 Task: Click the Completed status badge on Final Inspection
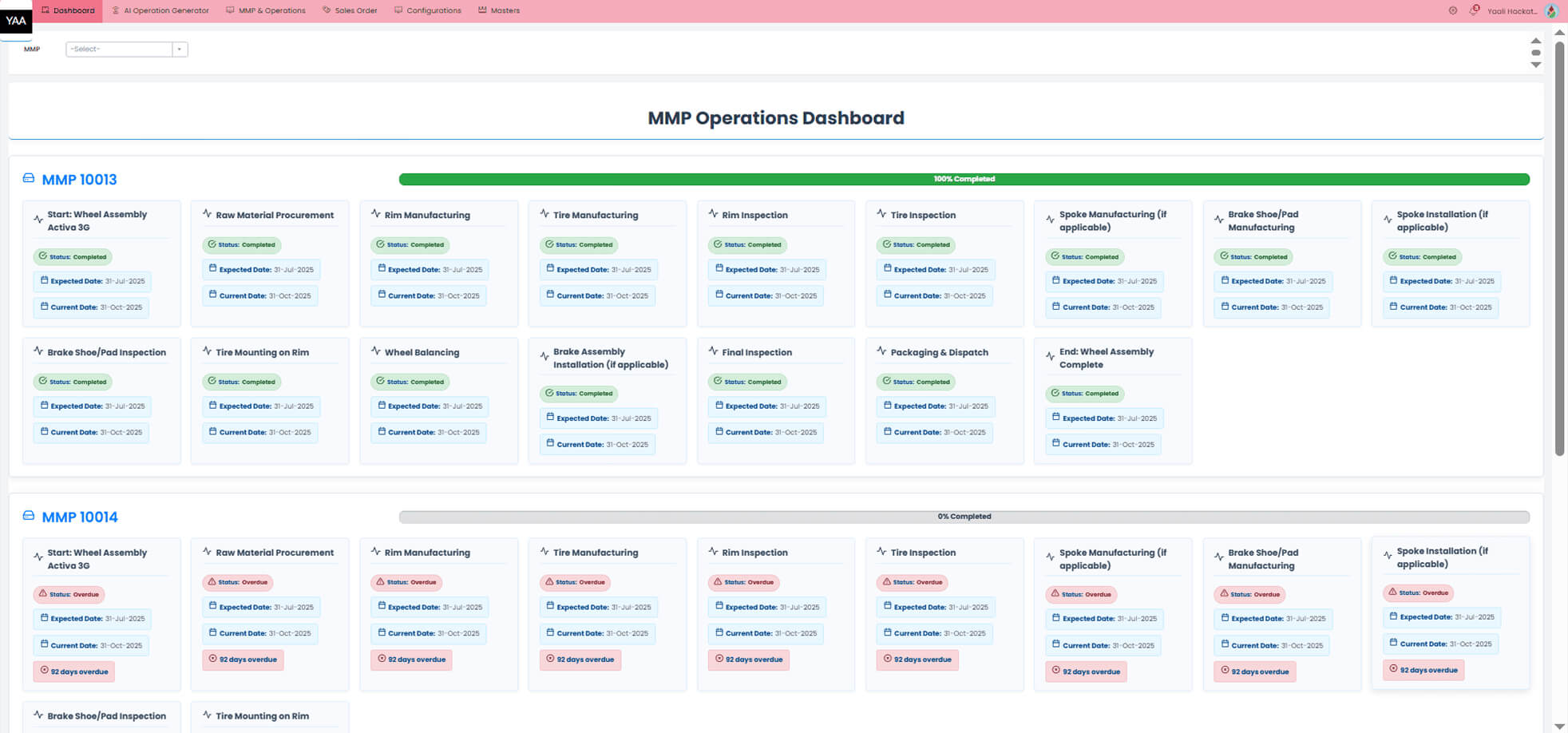pyautogui.click(x=748, y=382)
